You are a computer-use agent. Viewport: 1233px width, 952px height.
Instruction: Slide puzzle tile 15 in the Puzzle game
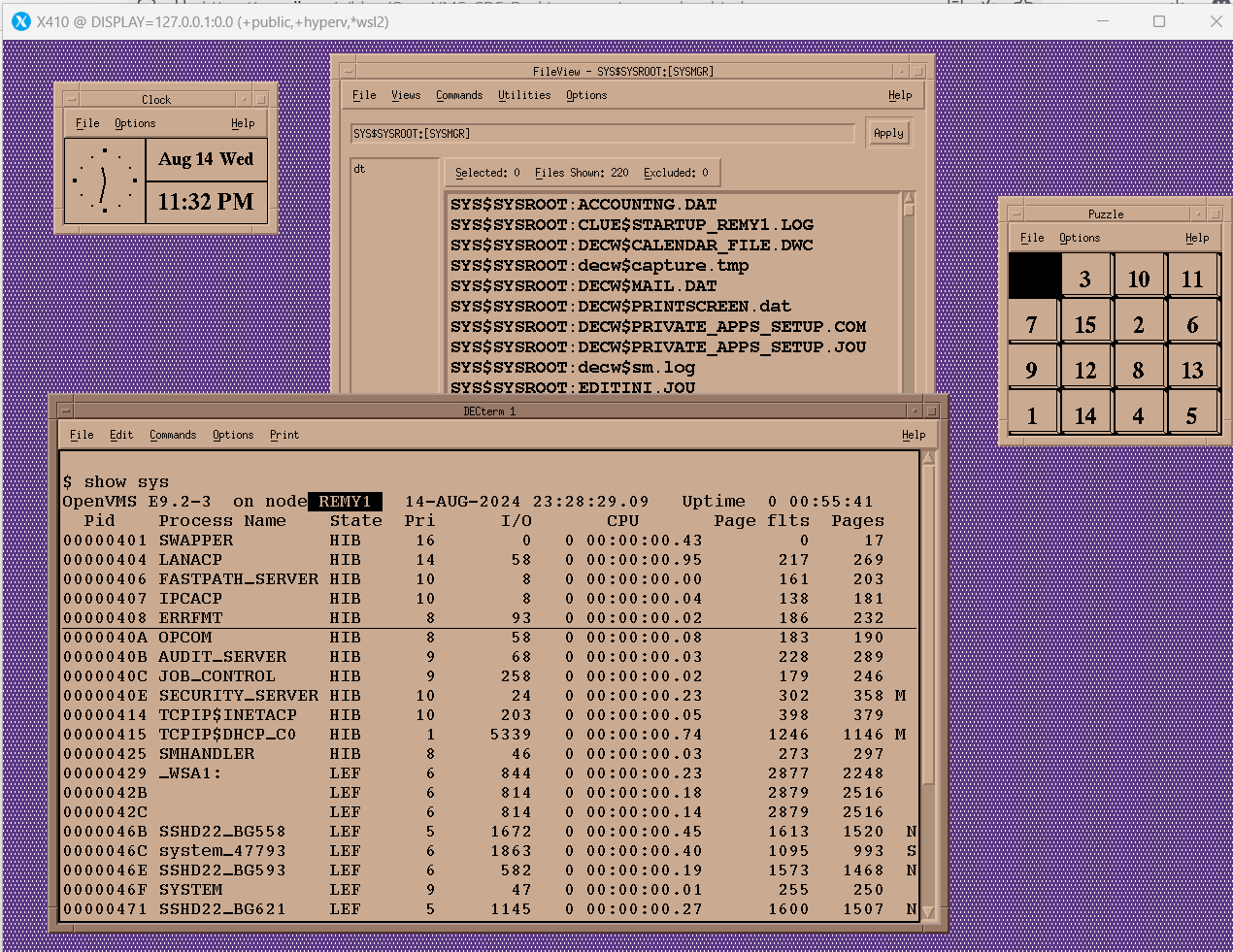click(1085, 321)
